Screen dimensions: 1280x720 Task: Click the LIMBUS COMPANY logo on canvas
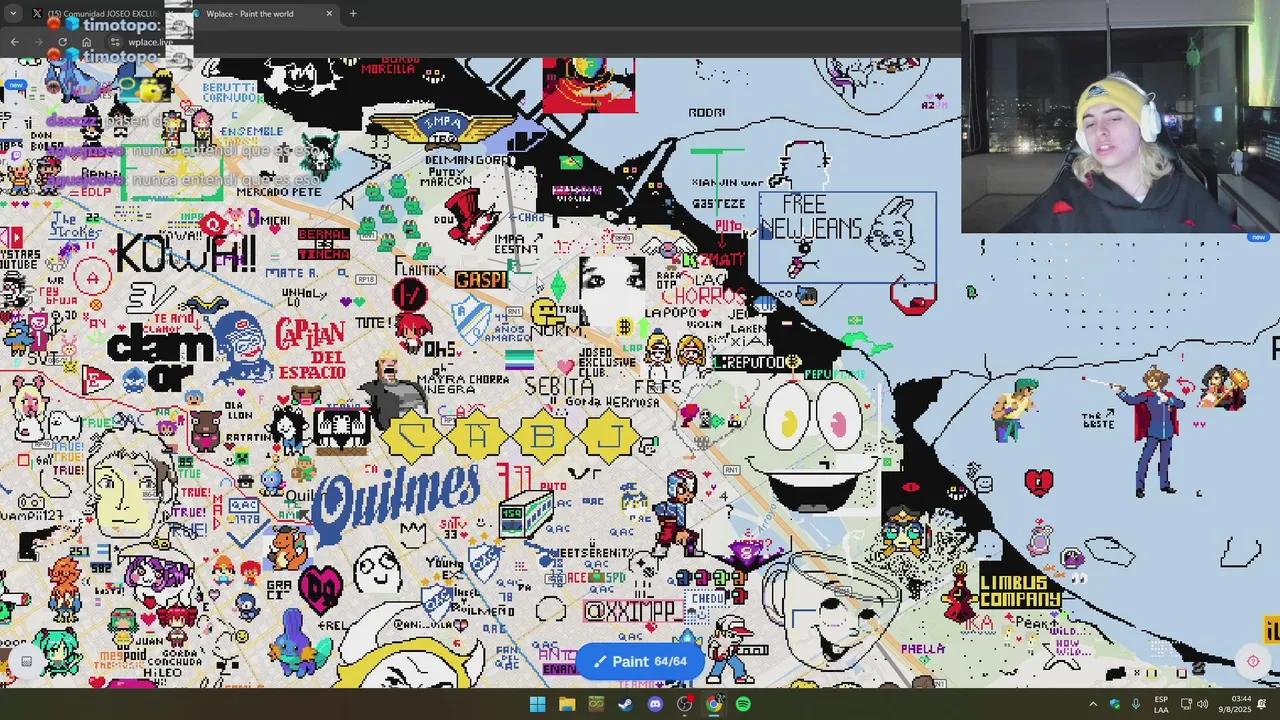click(x=1019, y=591)
